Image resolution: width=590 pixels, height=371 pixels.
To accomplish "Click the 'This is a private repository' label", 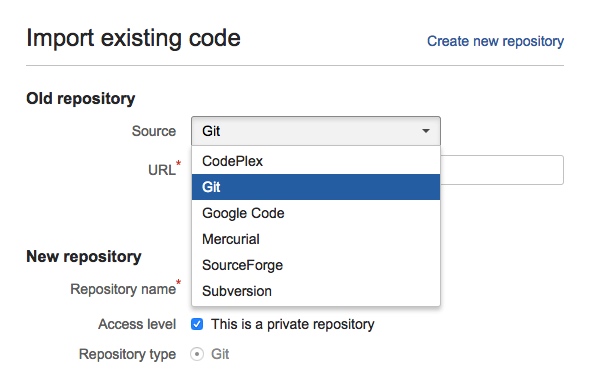I will 292,324.
